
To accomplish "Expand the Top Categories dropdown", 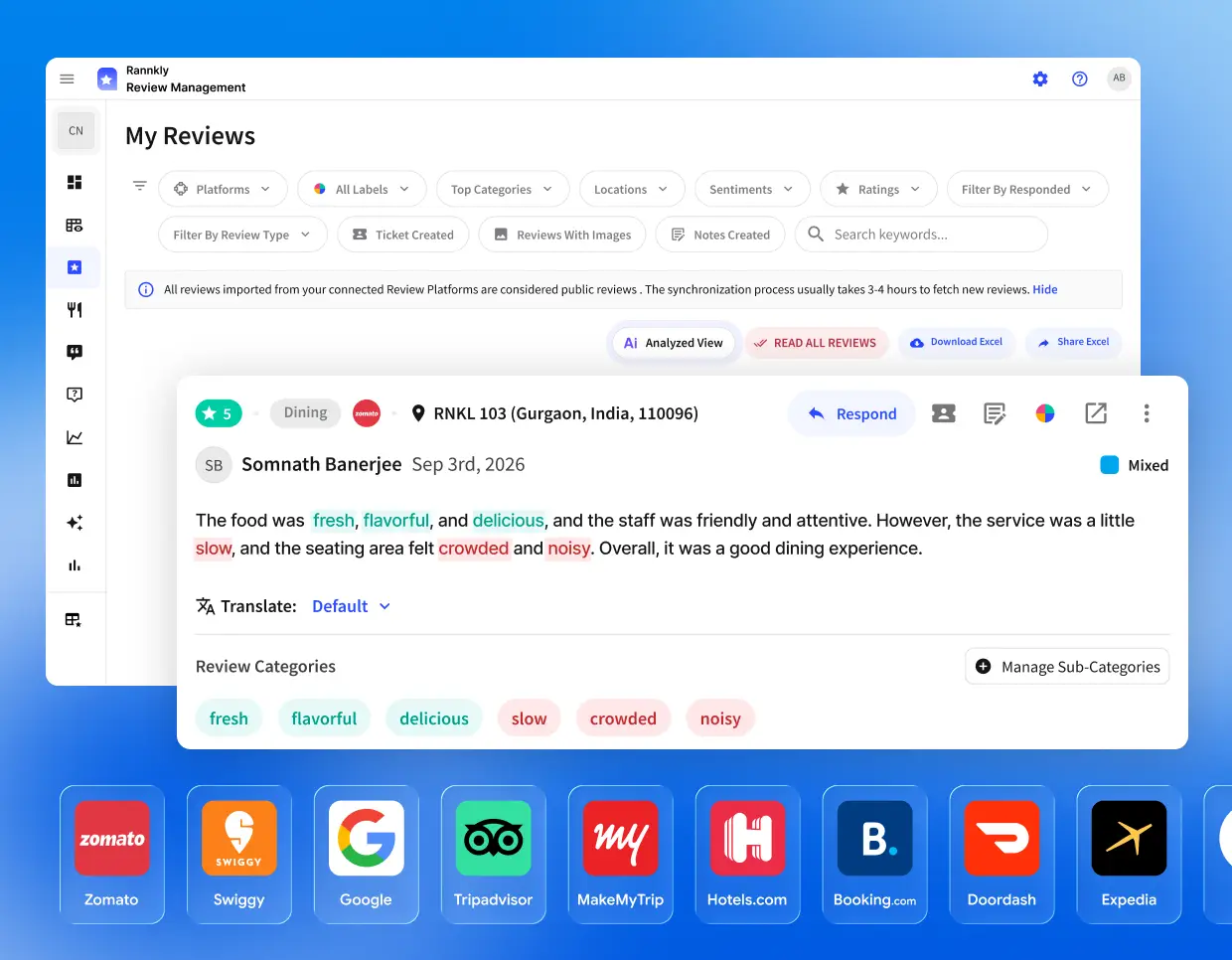I will pyautogui.click(x=503, y=189).
